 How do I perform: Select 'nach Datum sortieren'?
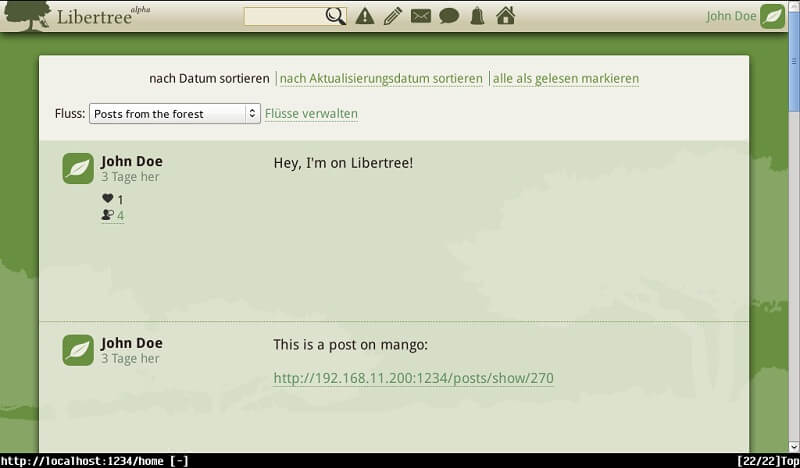(209, 79)
